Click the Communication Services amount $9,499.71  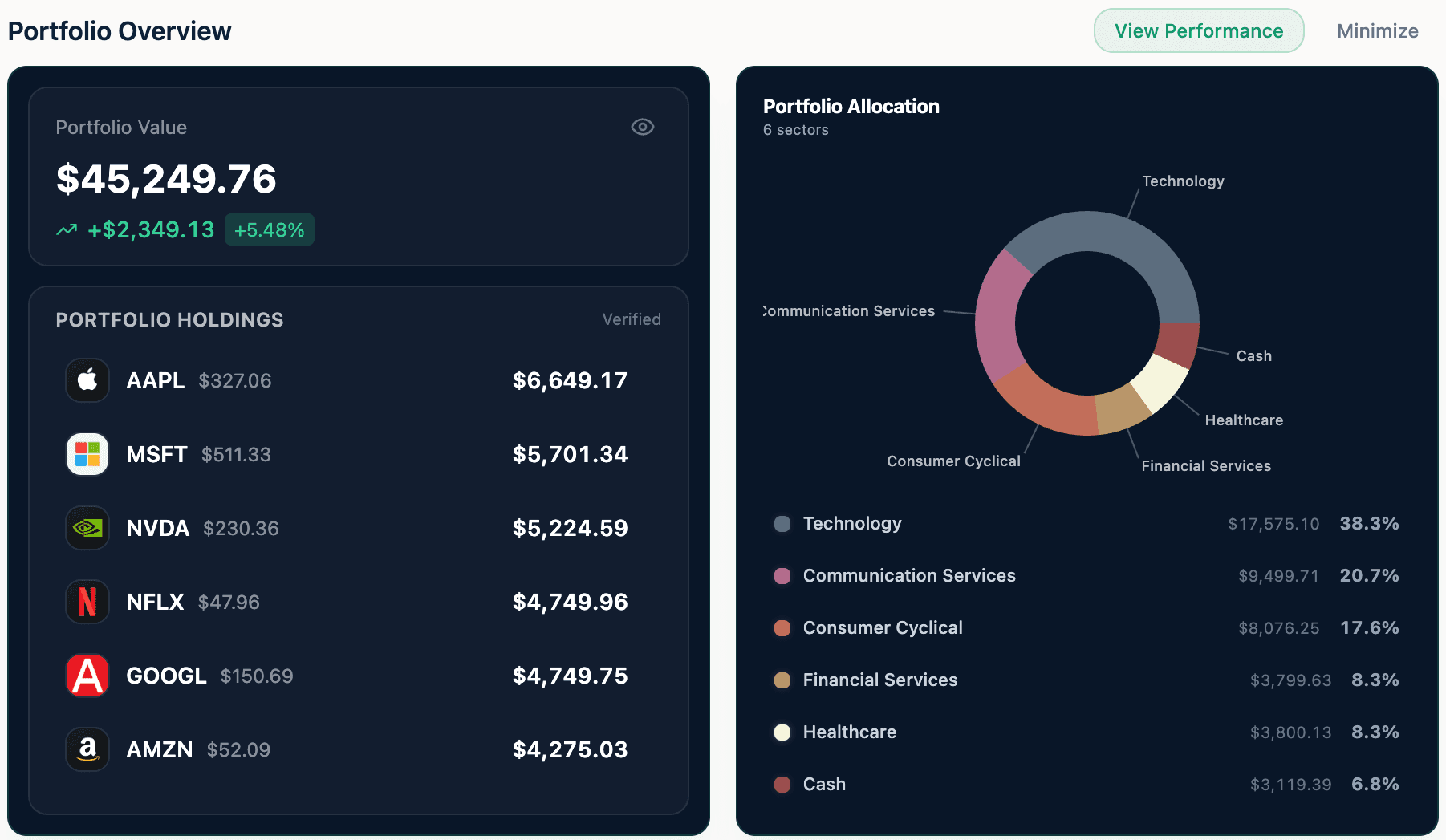click(1278, 576)
